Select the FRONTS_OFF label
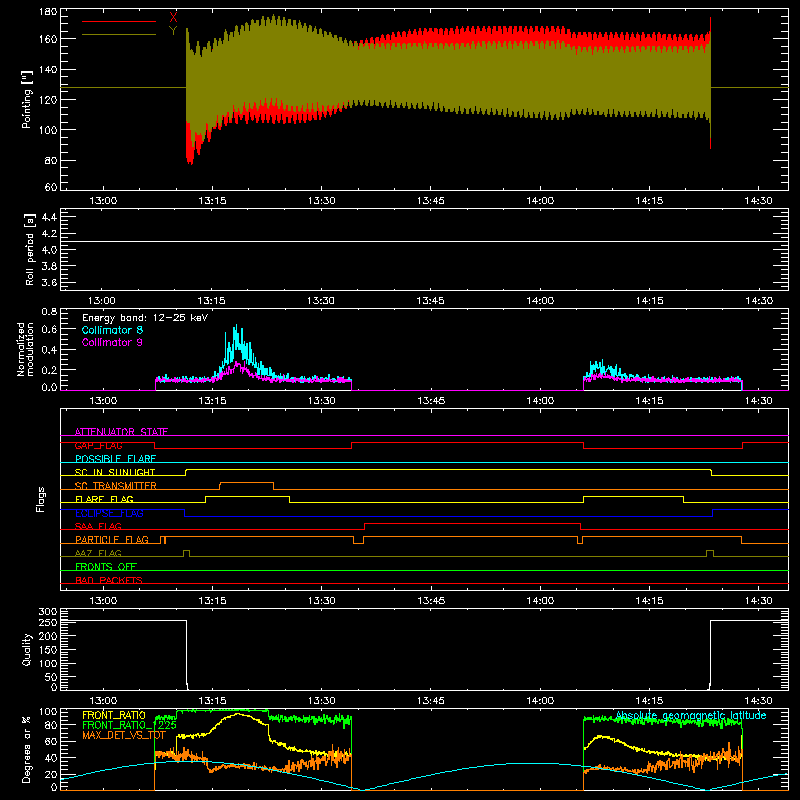The height and width of the screenshot is (800, 800). [106, 566]
